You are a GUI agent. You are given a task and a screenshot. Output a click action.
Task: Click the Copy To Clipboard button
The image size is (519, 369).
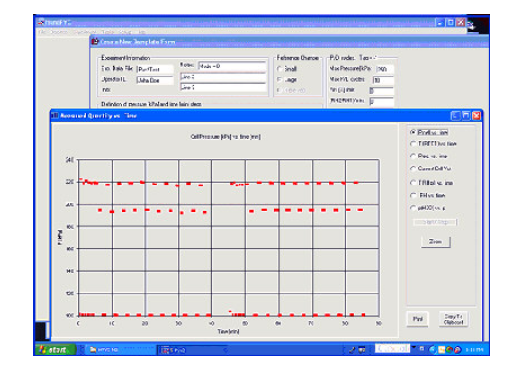coord(453,319)
